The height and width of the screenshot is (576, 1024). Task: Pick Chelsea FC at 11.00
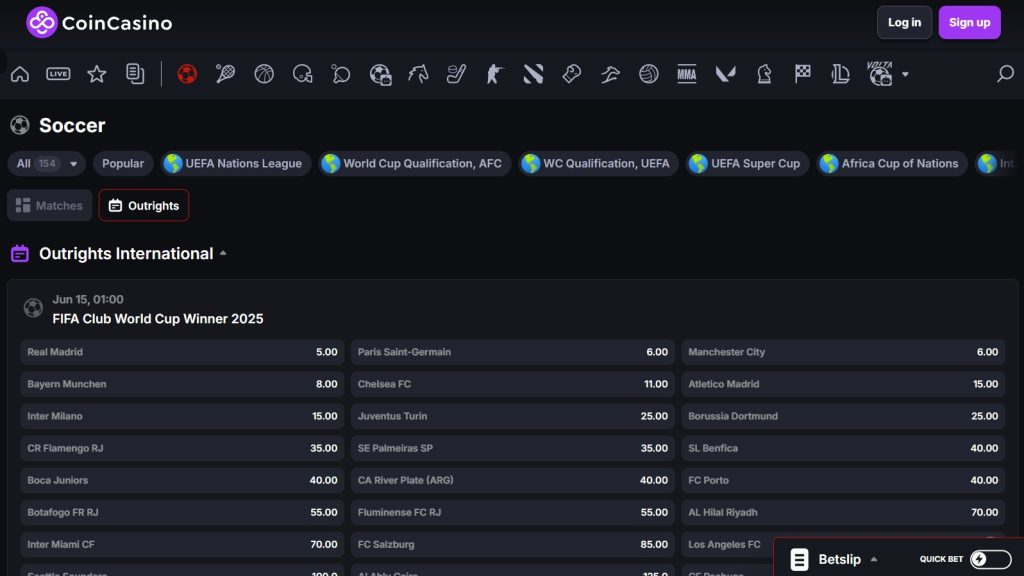pos(513,384)
